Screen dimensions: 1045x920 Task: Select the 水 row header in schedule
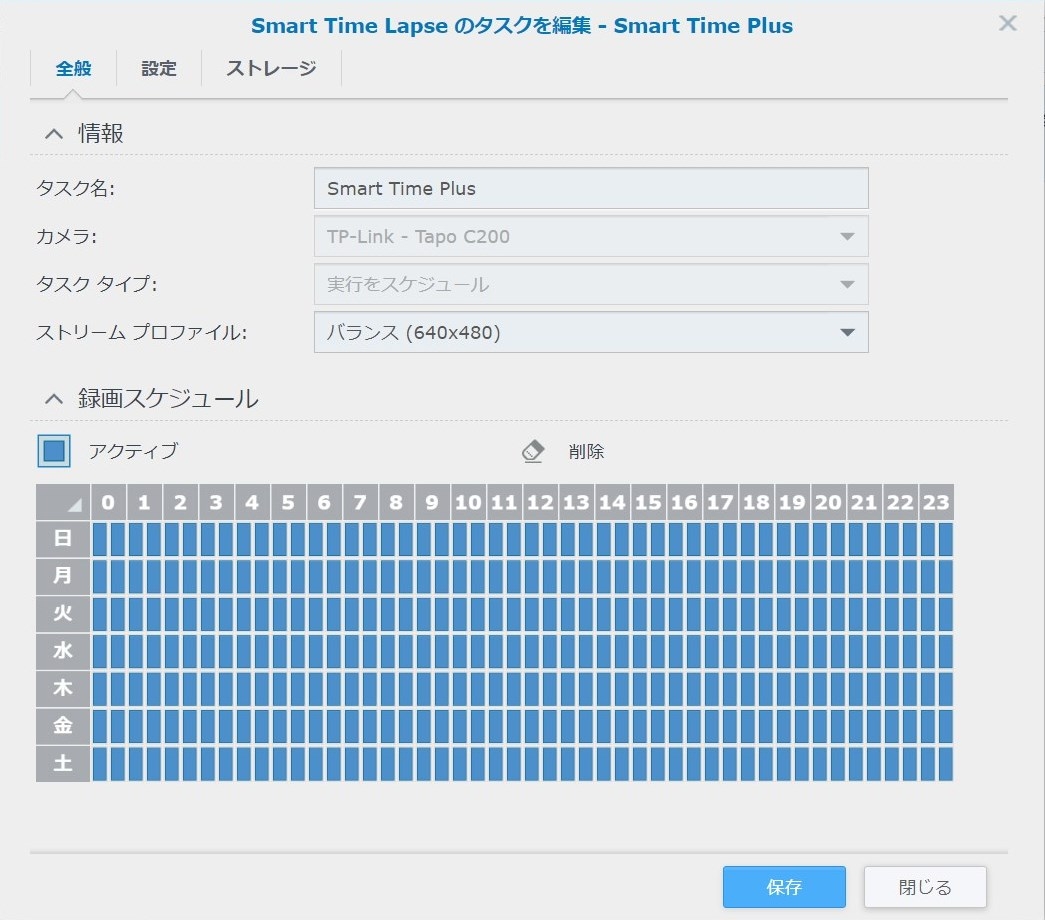coord(63,652)
